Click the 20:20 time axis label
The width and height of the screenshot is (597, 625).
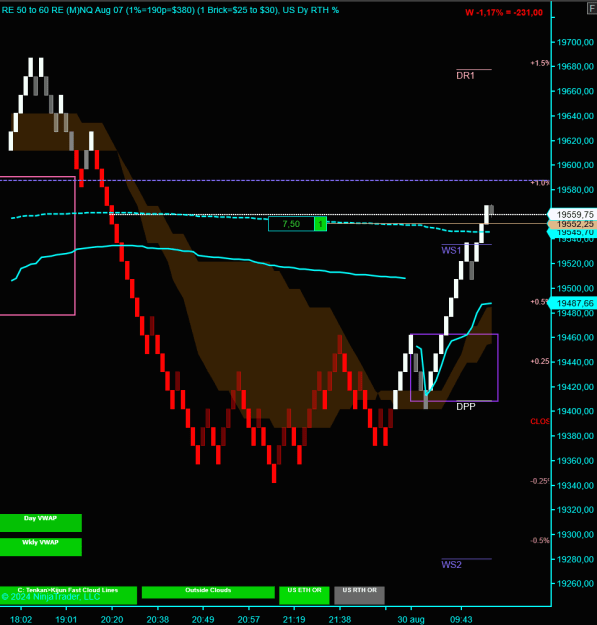[x=112, y=619]
